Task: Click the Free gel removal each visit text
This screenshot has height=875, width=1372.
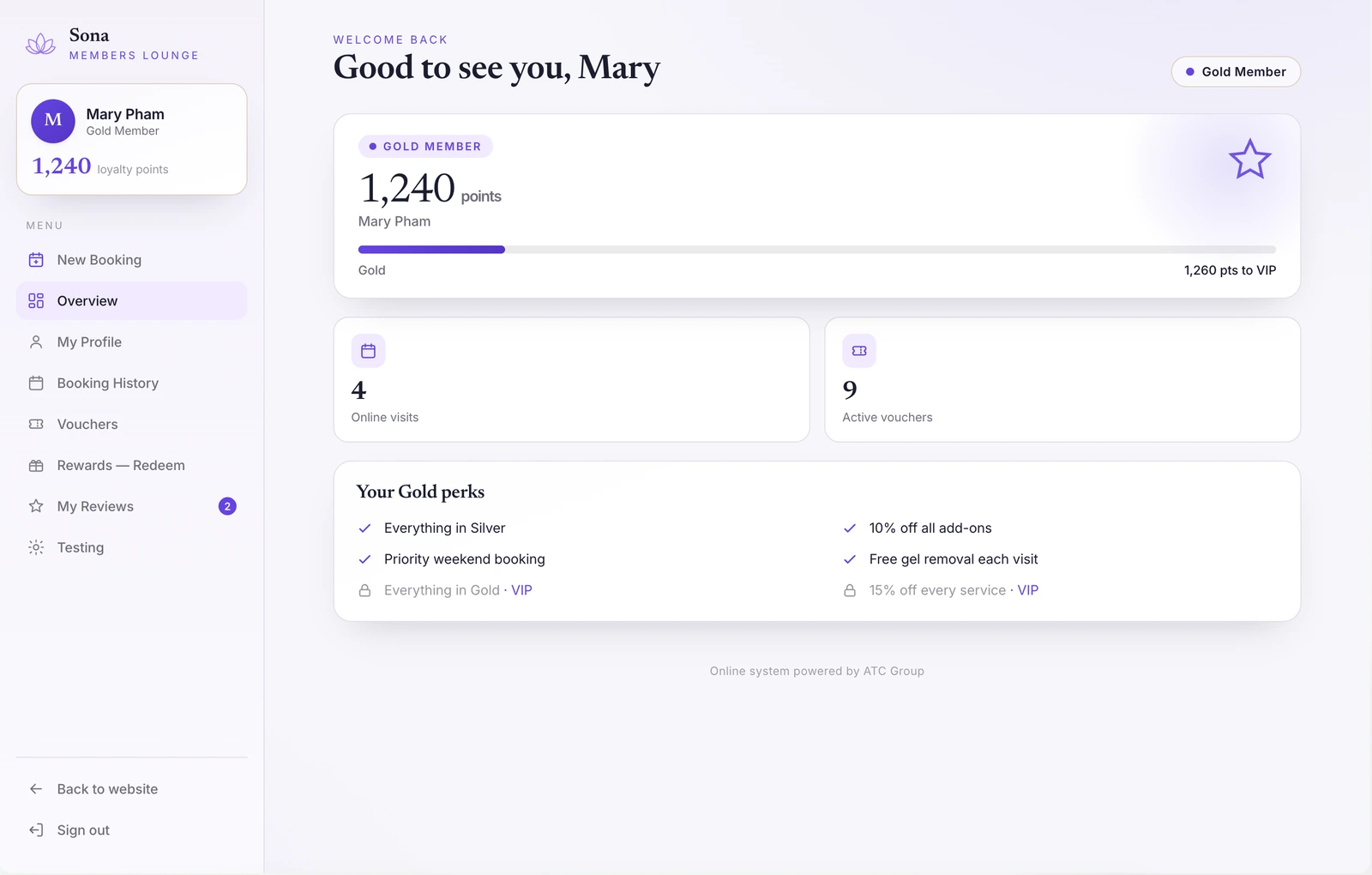Action: point(954,559)
